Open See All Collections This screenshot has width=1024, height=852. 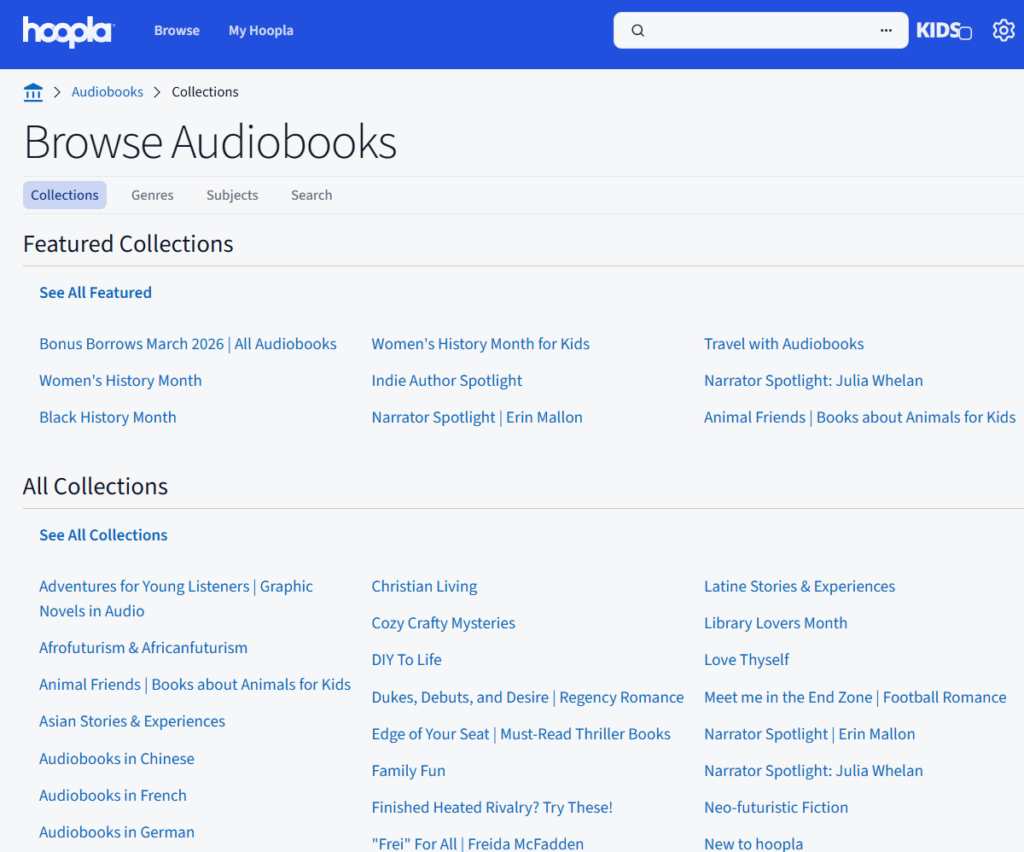[103, 535]
